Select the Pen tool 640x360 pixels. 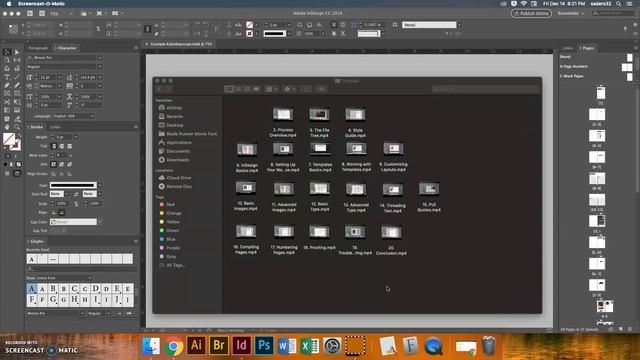(7, 85)
